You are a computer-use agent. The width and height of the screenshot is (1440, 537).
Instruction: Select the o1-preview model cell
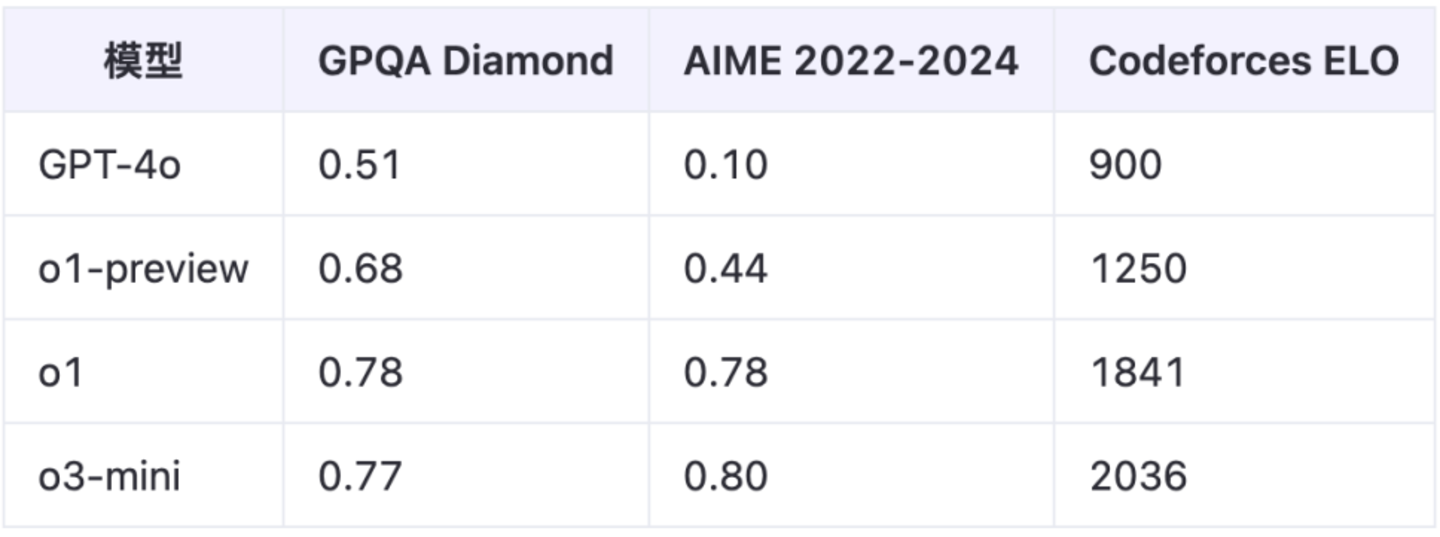point(143,269)
